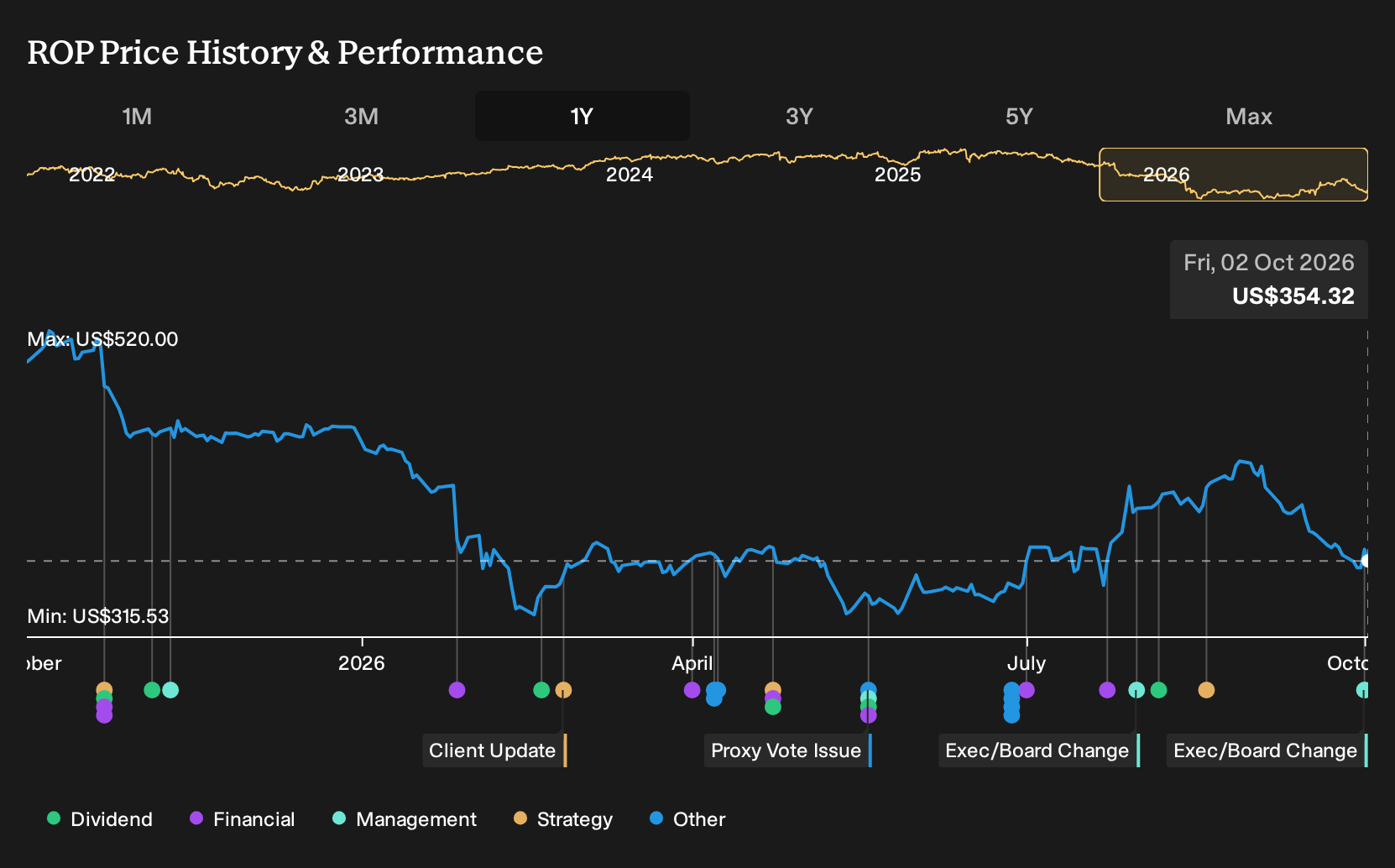Click purple dot touching the blue stack under July
Image resolution: width=1395 pixels, height=868 pixels.
tap(1027, 690)
